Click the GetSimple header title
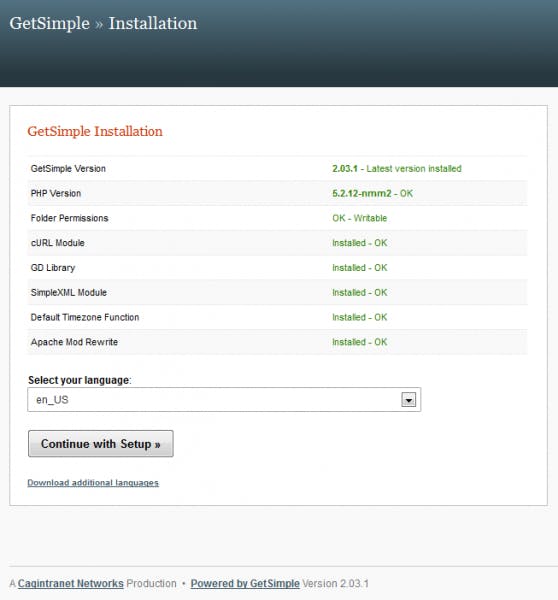This screenshot has height=600, width=558. pos(49,23)
